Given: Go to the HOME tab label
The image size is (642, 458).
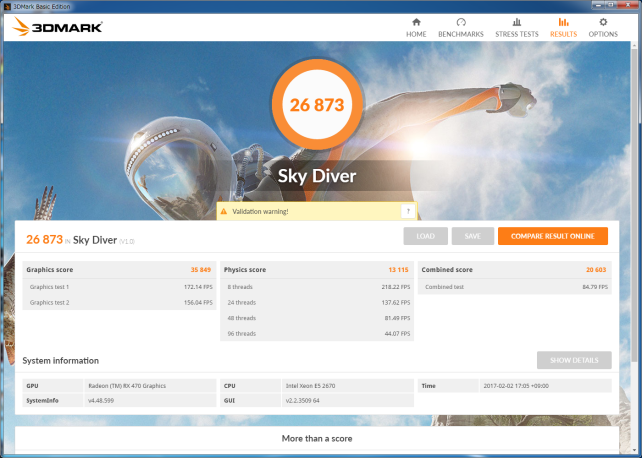Looking at the screenshot, I should coord(416,34).
